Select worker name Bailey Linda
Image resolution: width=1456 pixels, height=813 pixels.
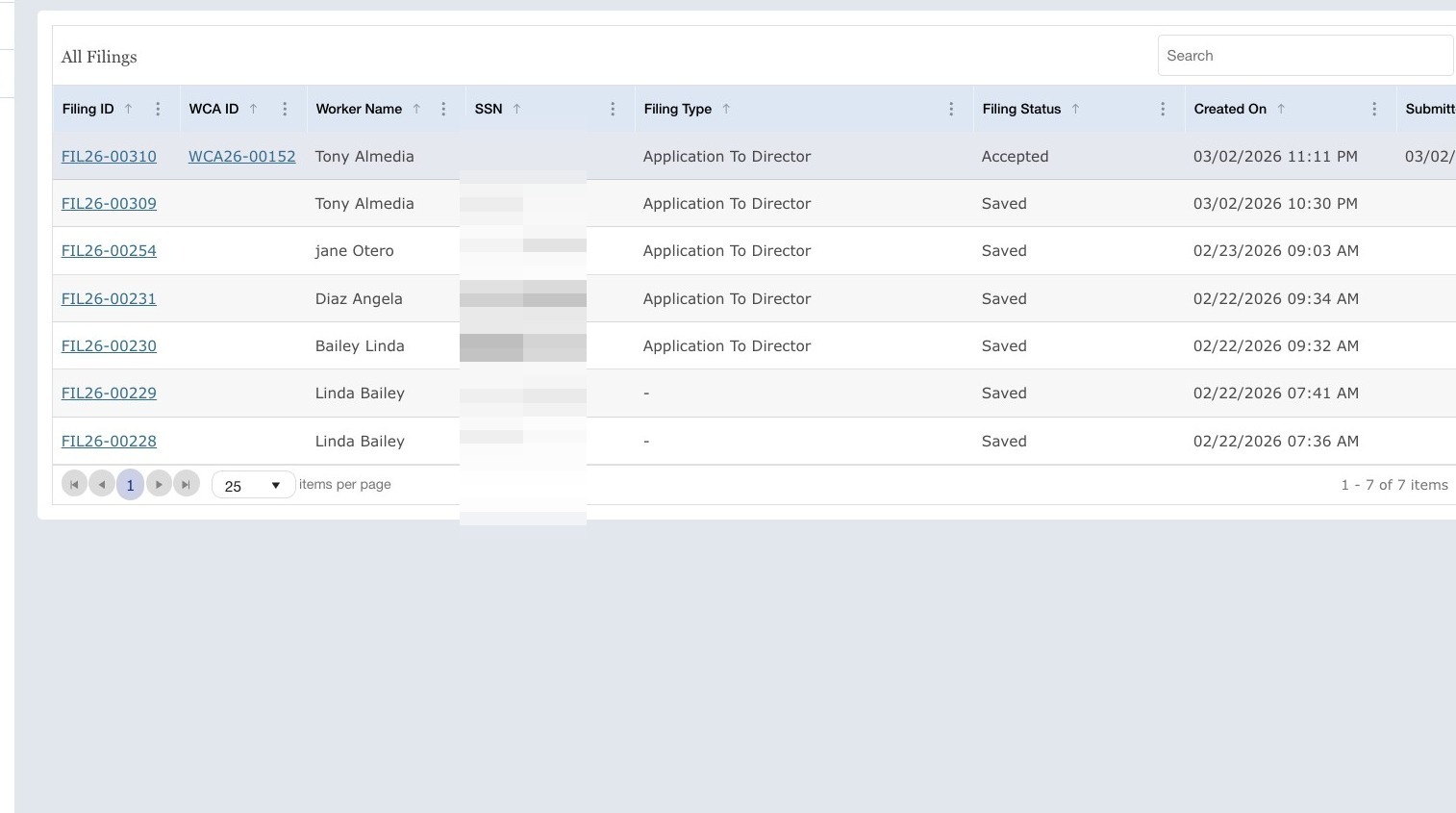tap(360, 345)
